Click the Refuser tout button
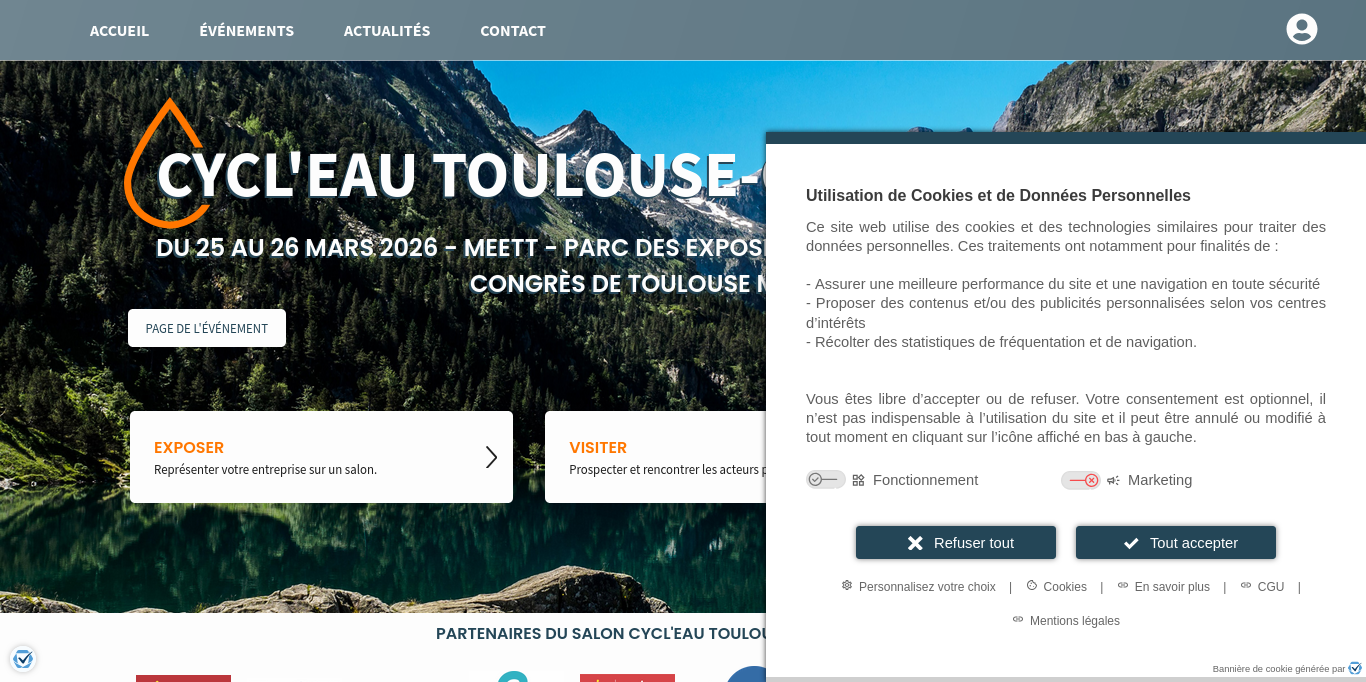This screenshot has height=682, width=1366. tap(956, 543)
